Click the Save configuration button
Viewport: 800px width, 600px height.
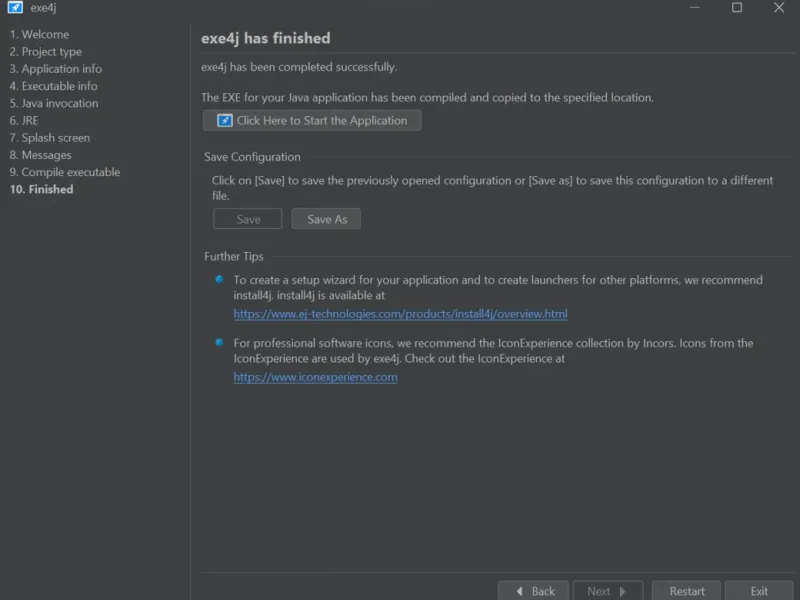247,219
